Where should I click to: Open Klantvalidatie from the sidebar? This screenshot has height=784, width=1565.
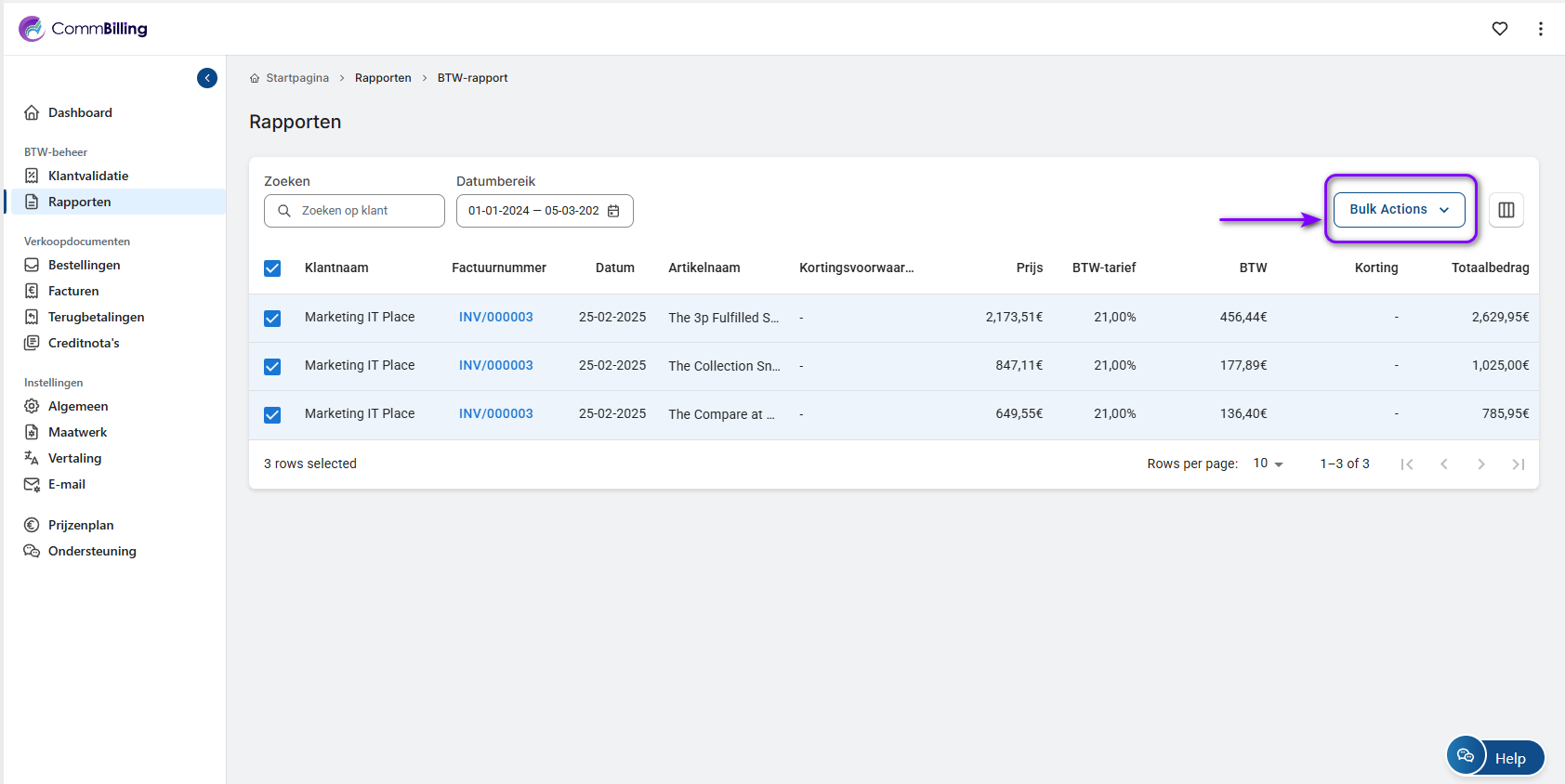pos(88,176)
